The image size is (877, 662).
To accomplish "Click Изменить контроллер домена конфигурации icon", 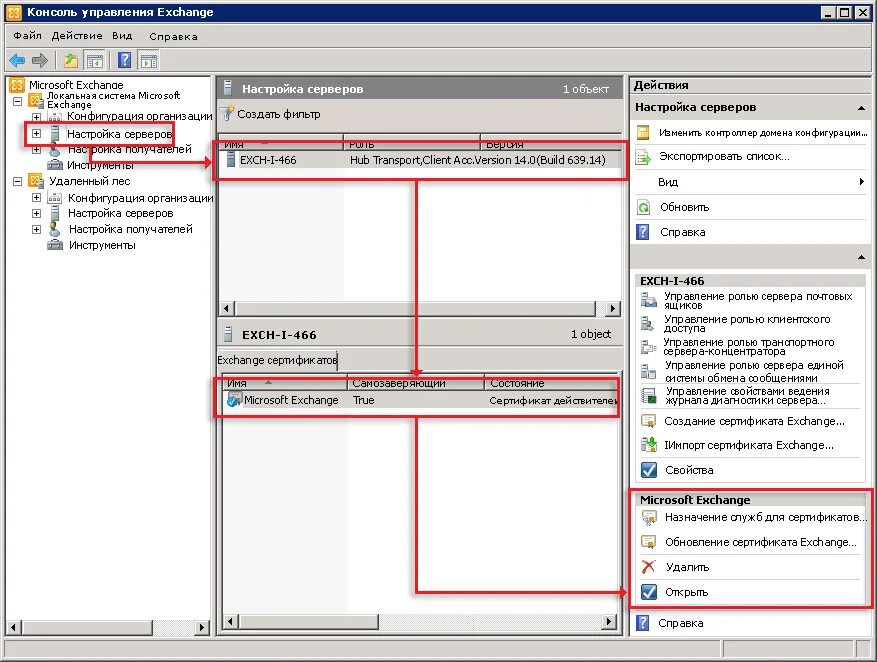I will (644, 132).
